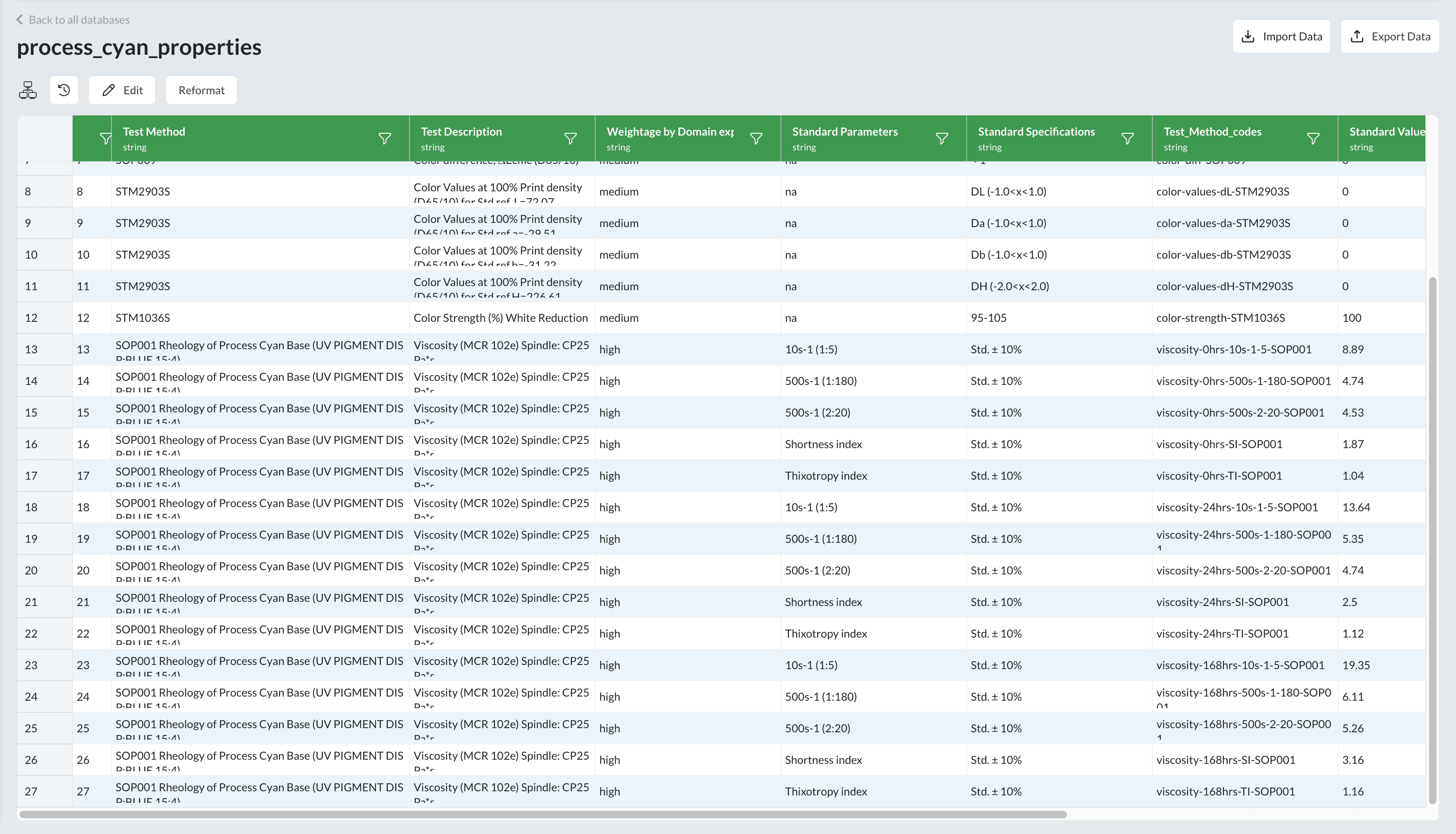Click the Reformat button
This screenshot has height=834, width=1456.
tap(201, 90)
